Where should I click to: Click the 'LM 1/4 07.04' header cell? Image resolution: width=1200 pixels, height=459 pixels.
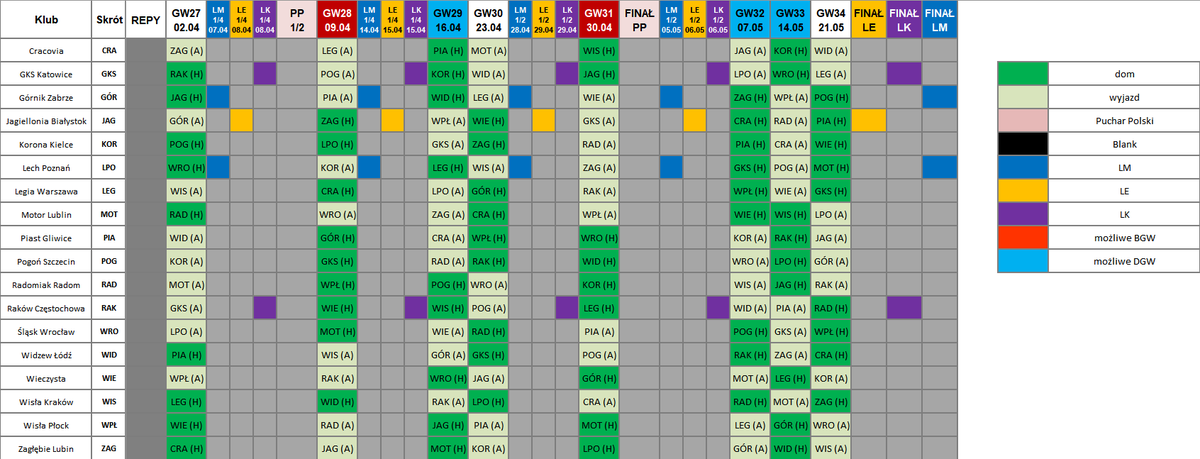[218, 20]
